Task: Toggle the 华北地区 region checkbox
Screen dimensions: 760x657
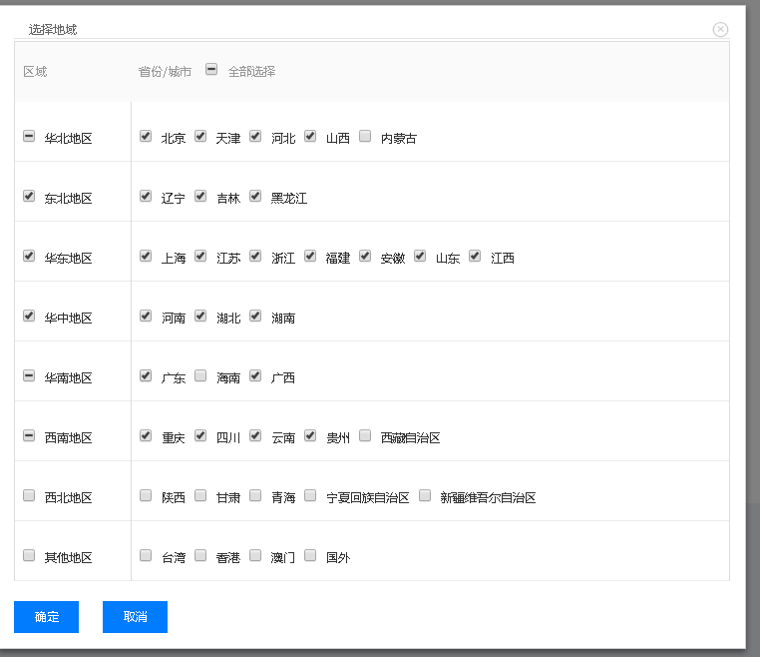Action: tap(29, 137)
